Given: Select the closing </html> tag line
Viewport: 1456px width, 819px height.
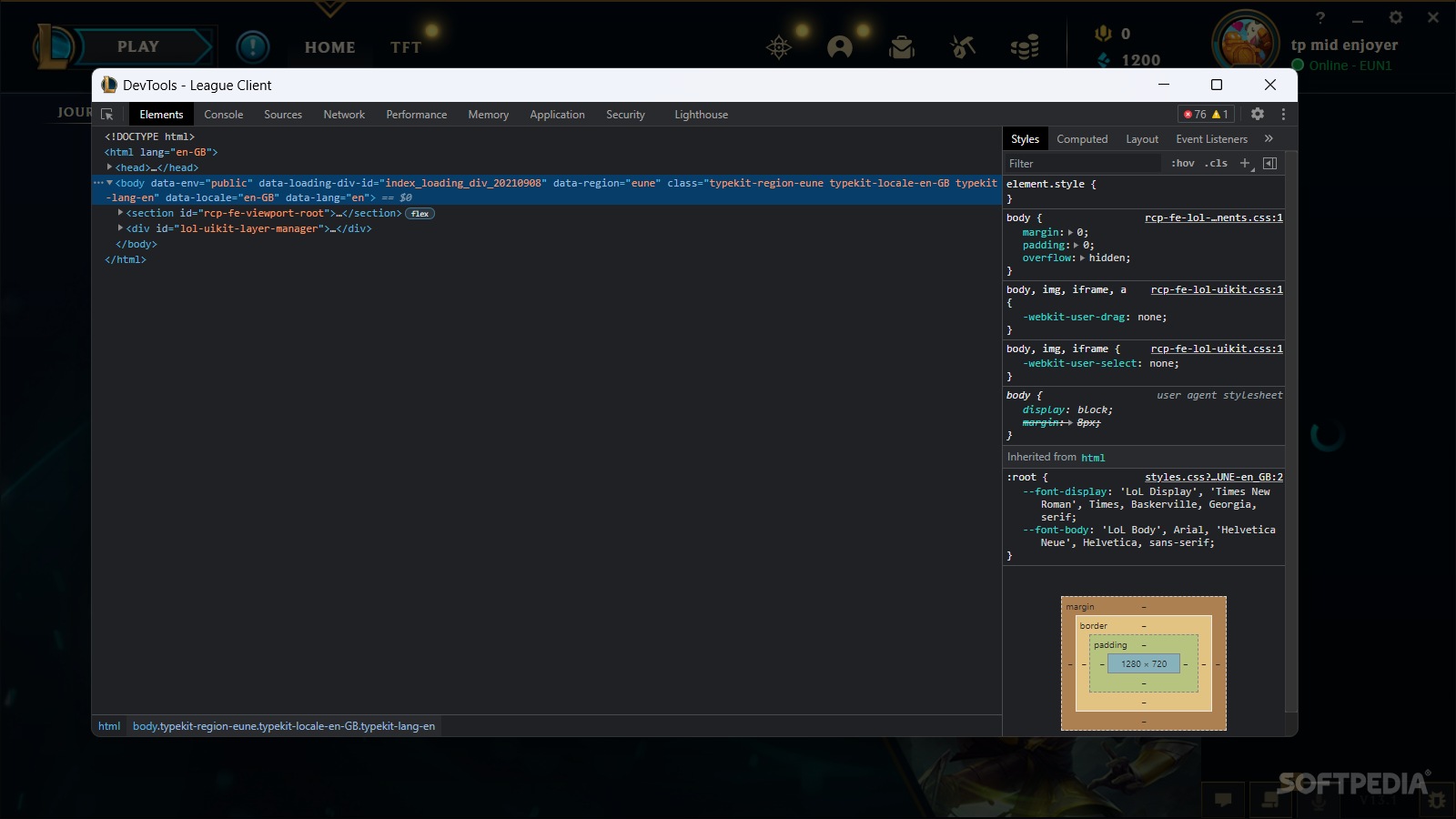Looking at the screenshot, I should click(126, 260).
